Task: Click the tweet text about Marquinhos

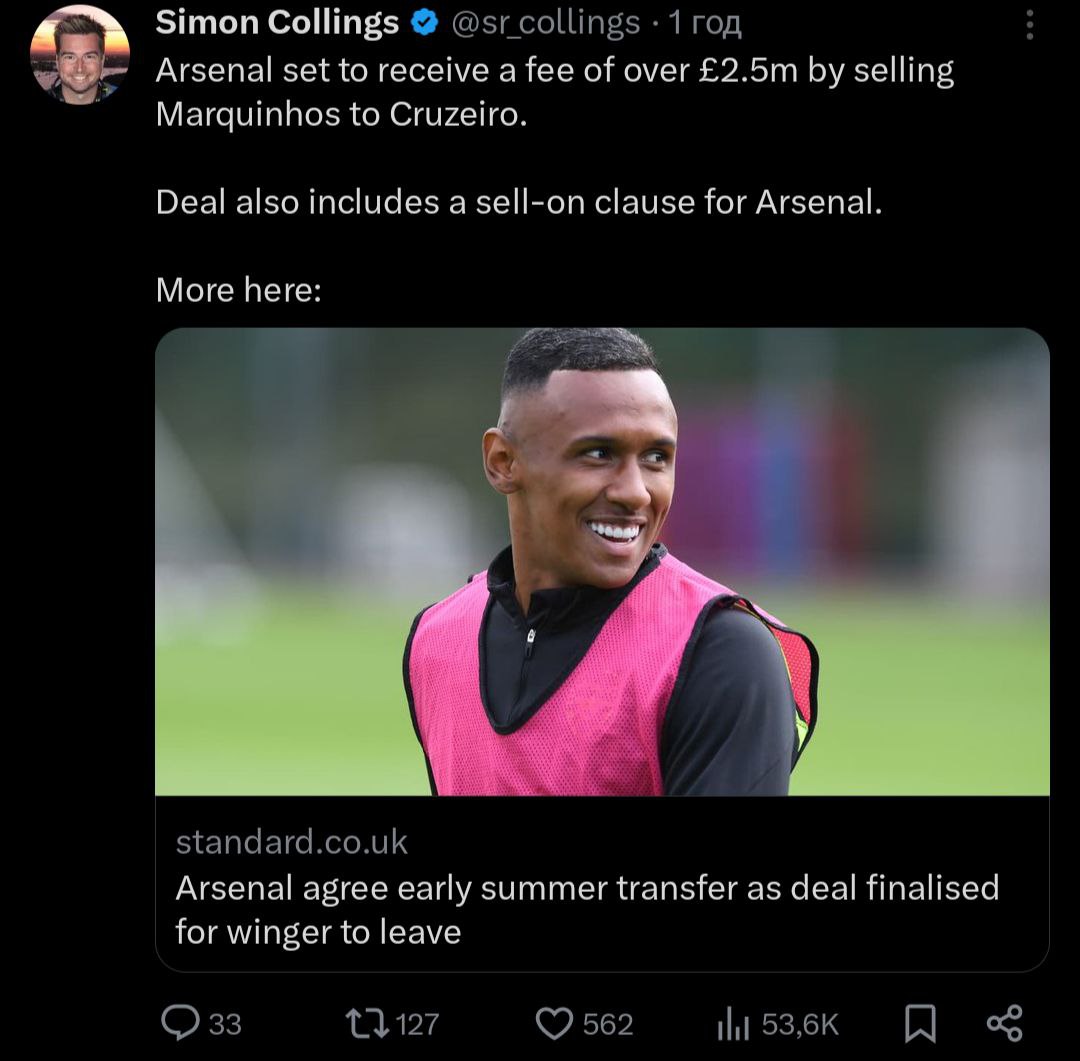Action: tap(554, 92)
